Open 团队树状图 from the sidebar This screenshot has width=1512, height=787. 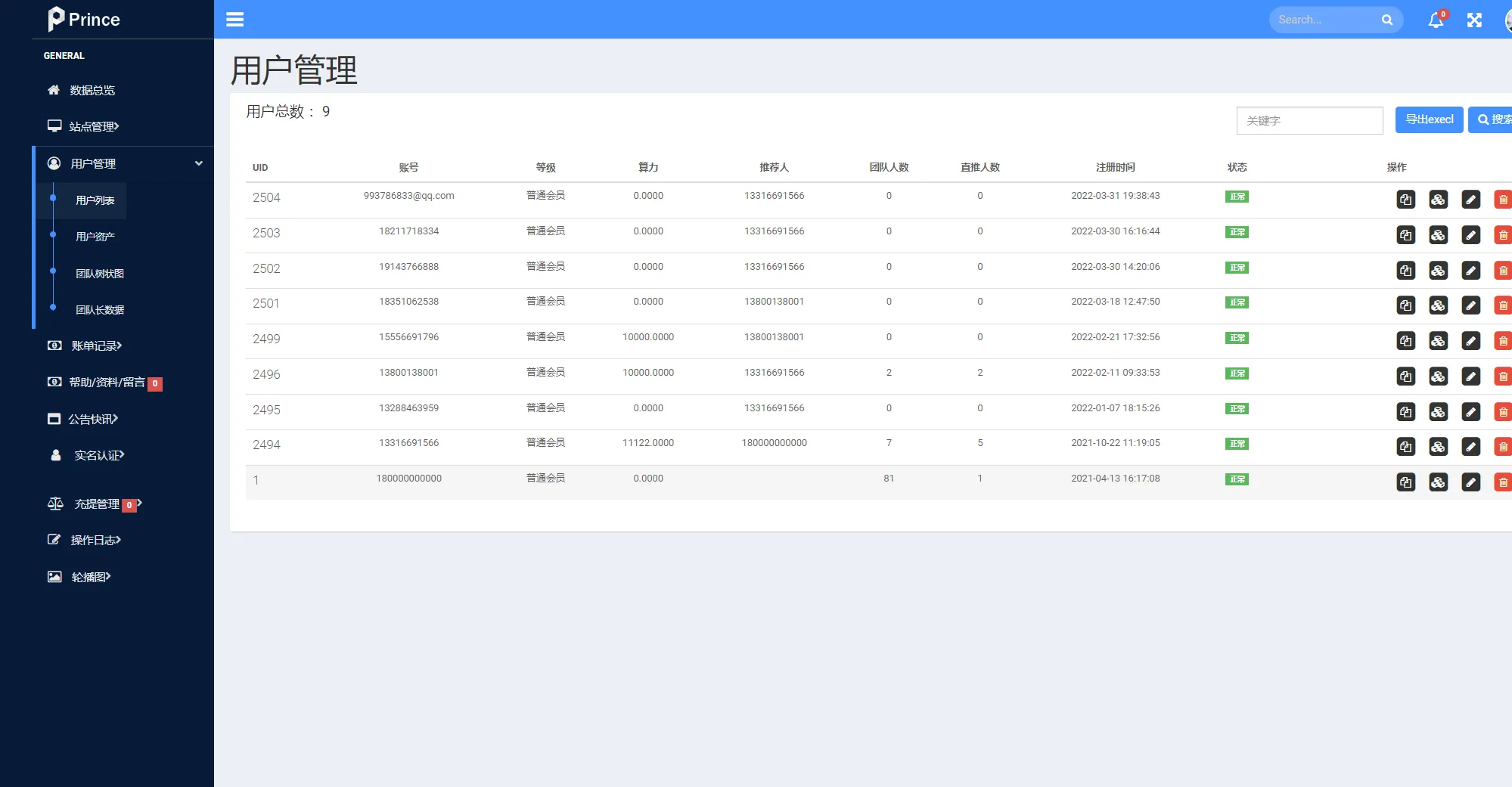(98, 273)
